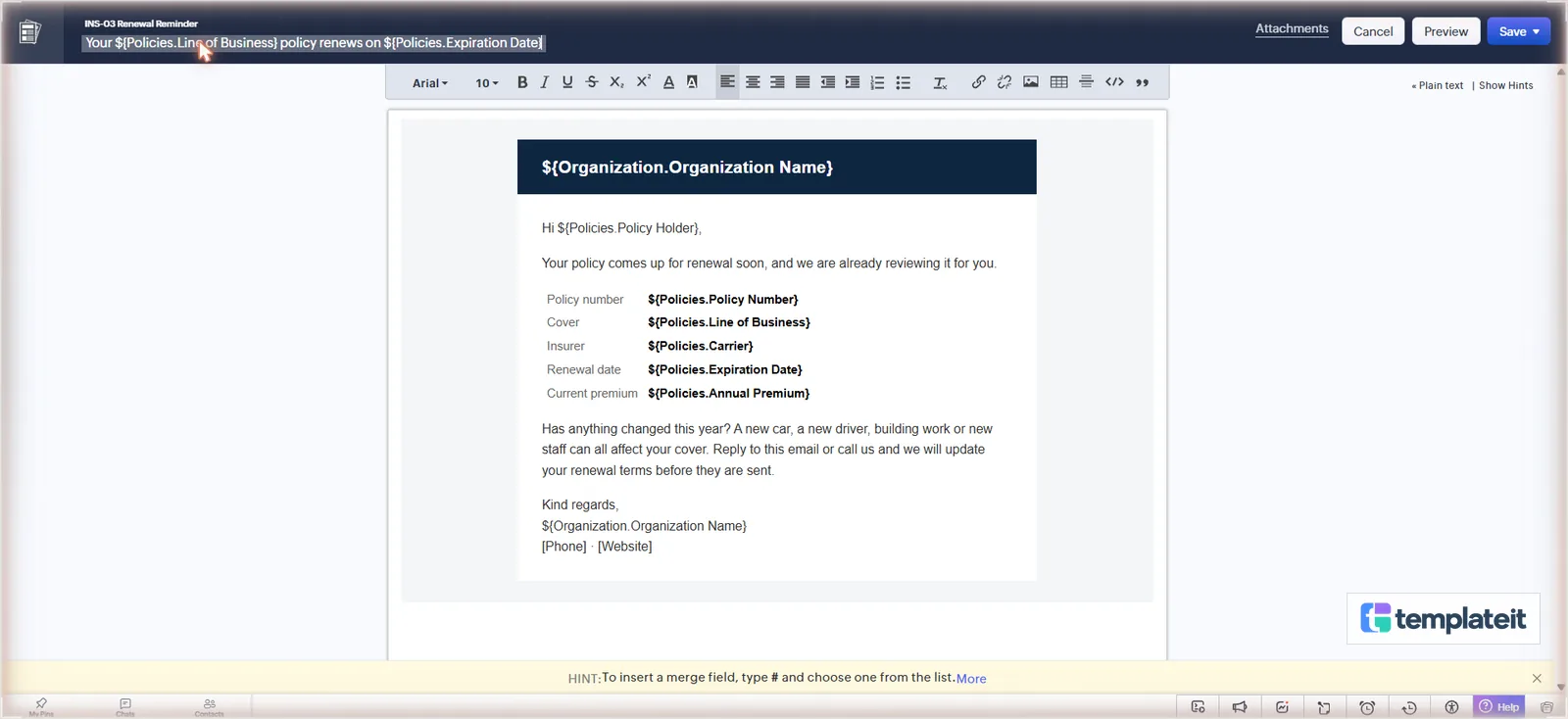Insert a table
Image resolution: width=1568 pixels, height=719 pixels.
[1059, 82]
